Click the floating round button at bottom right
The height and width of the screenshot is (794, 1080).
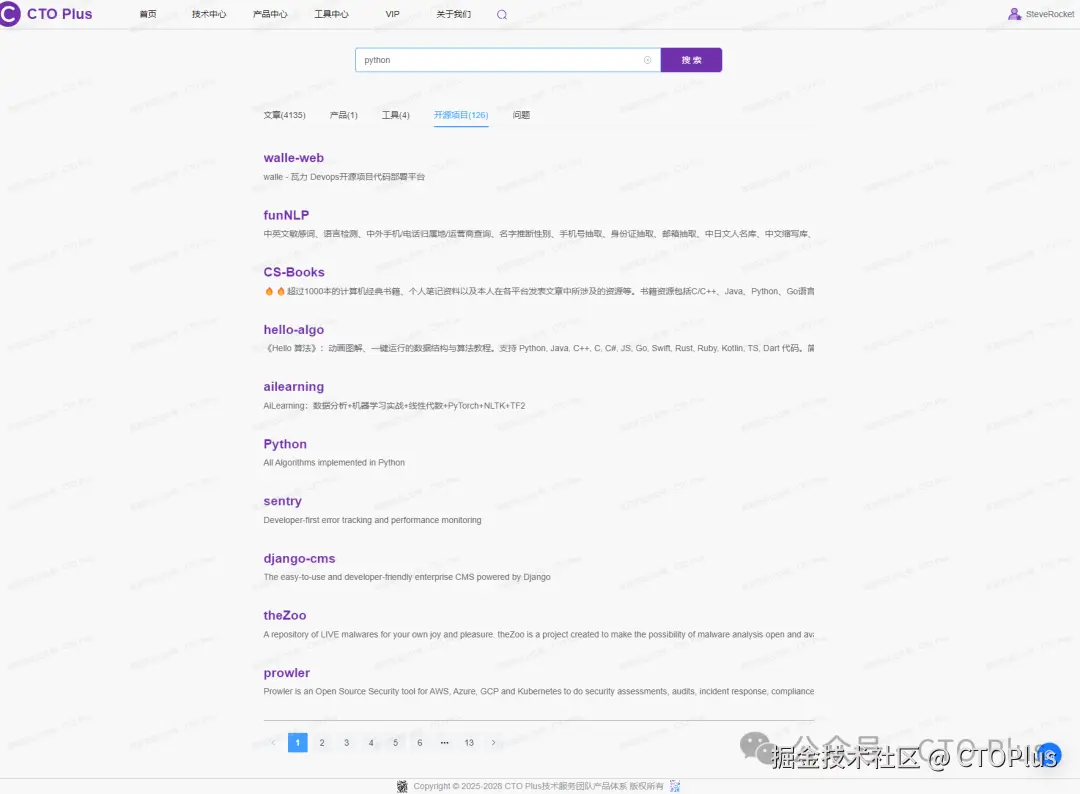1049,755
